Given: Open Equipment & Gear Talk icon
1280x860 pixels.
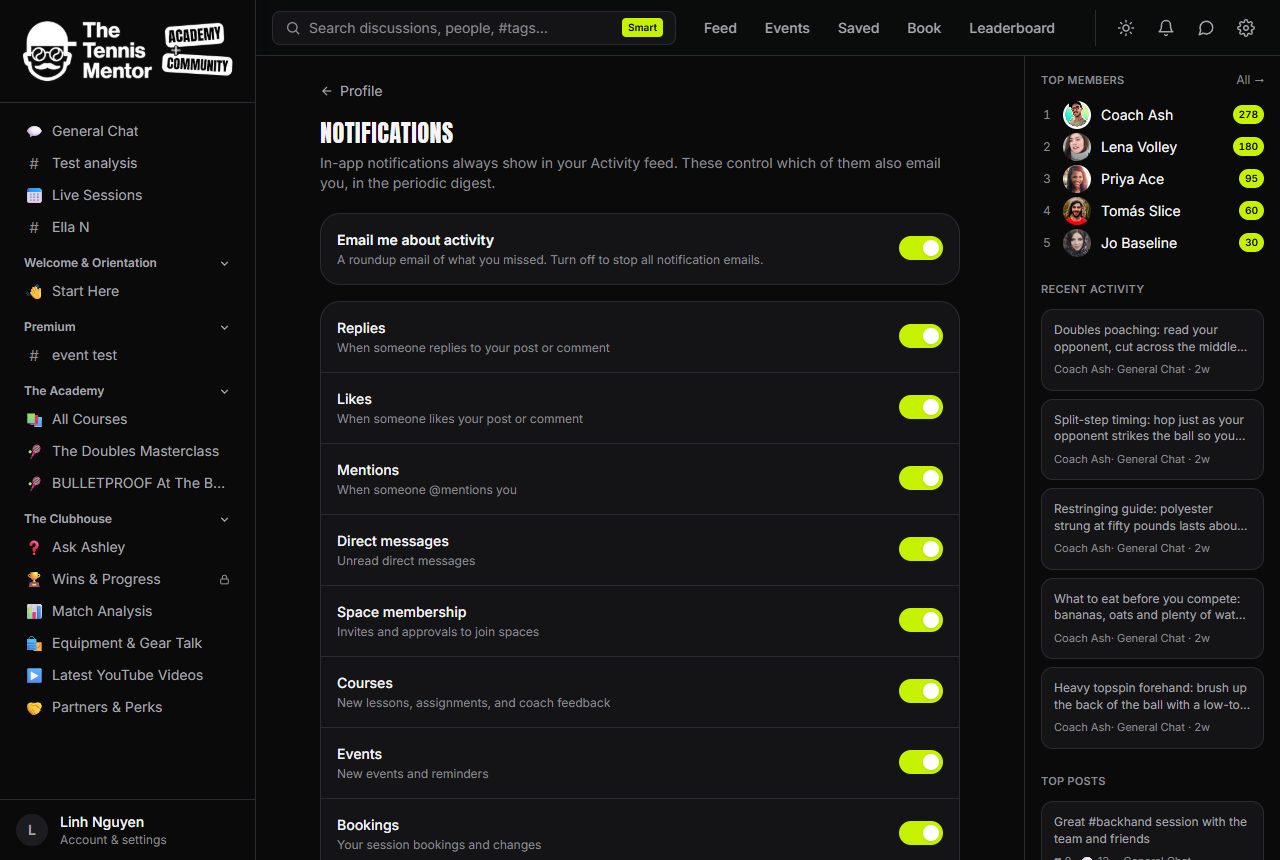Looking at the screenshot, I should point(34,643).
